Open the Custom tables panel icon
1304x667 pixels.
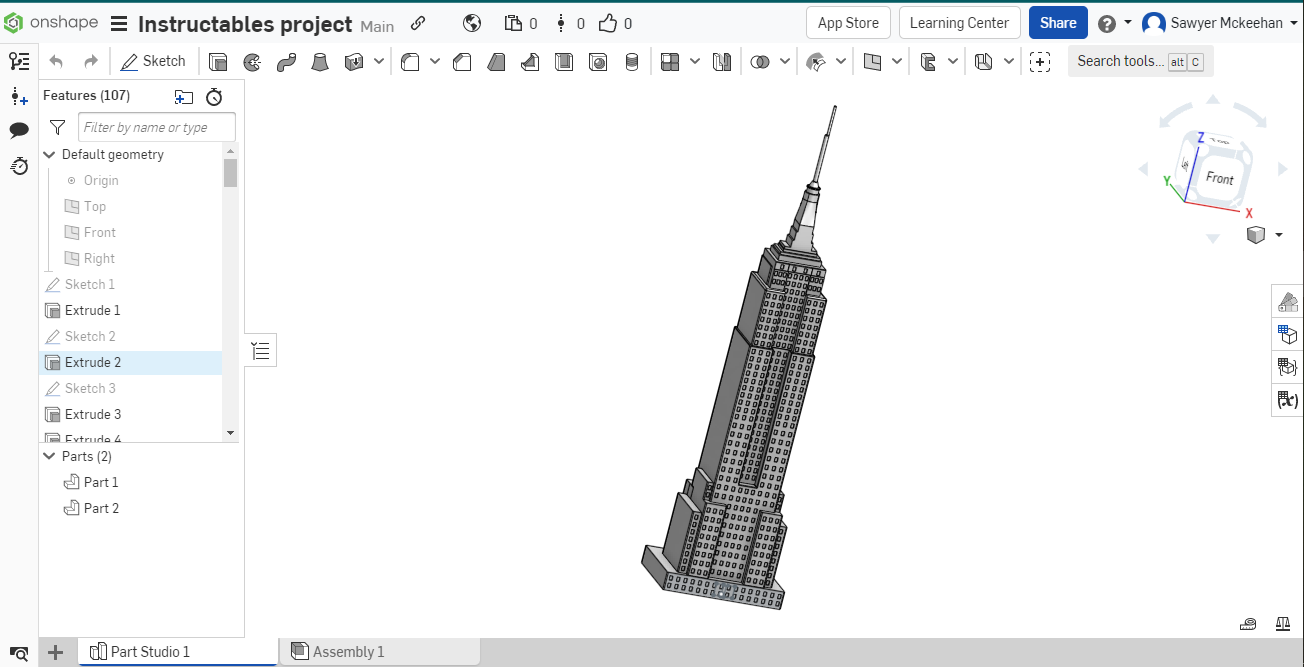1288,367
